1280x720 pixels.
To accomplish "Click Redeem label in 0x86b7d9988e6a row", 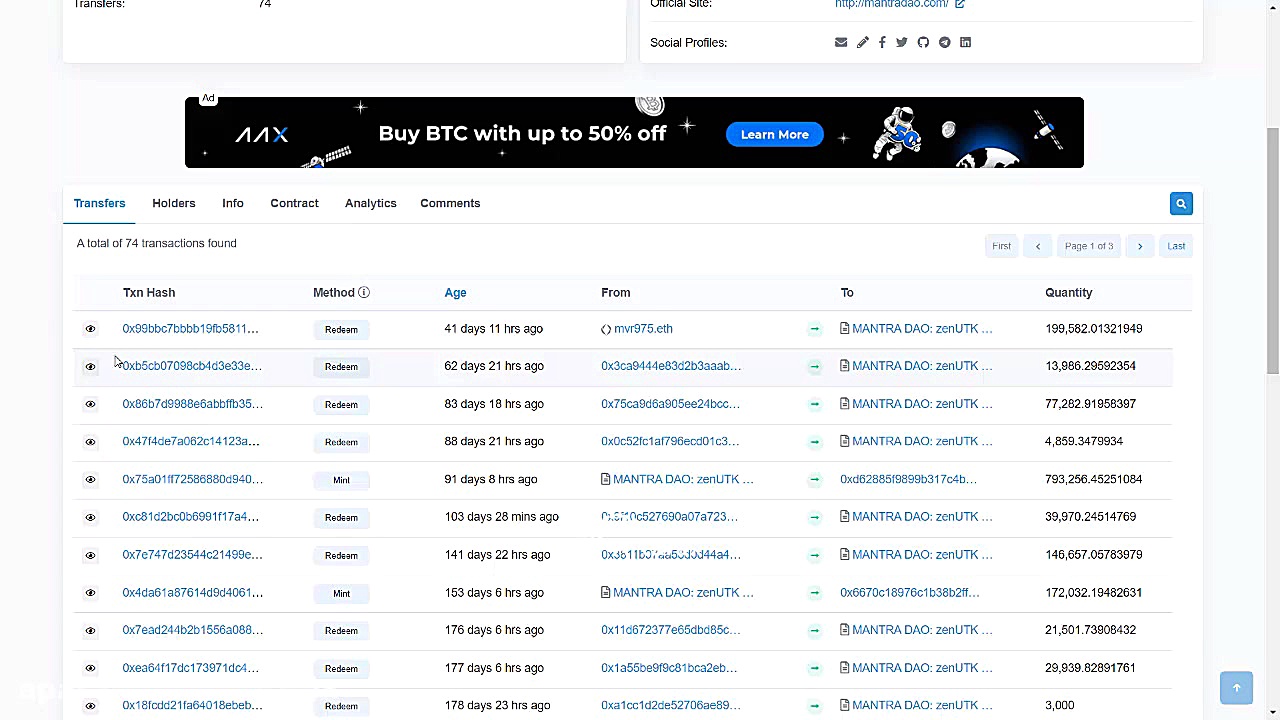I will pos(341,404).
